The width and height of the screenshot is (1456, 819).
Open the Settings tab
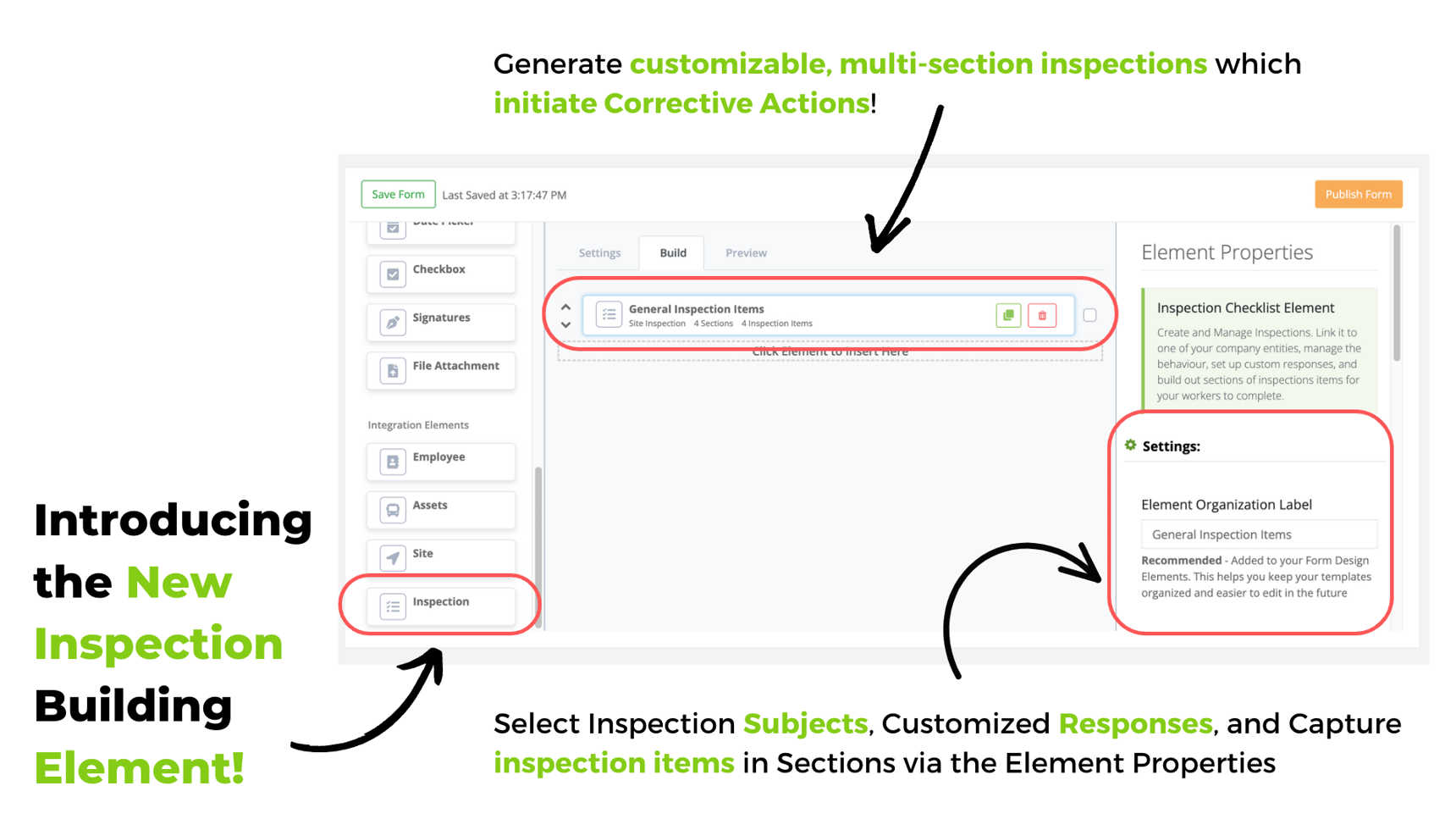[x=599, y=252]
